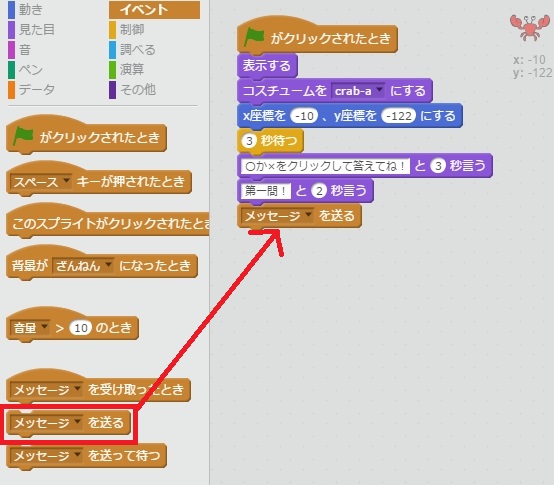The width and height of the screenshot is (554, 485).
Task: Open the 調べる block category
Action: pyautogui.click(x=132, y=49)
